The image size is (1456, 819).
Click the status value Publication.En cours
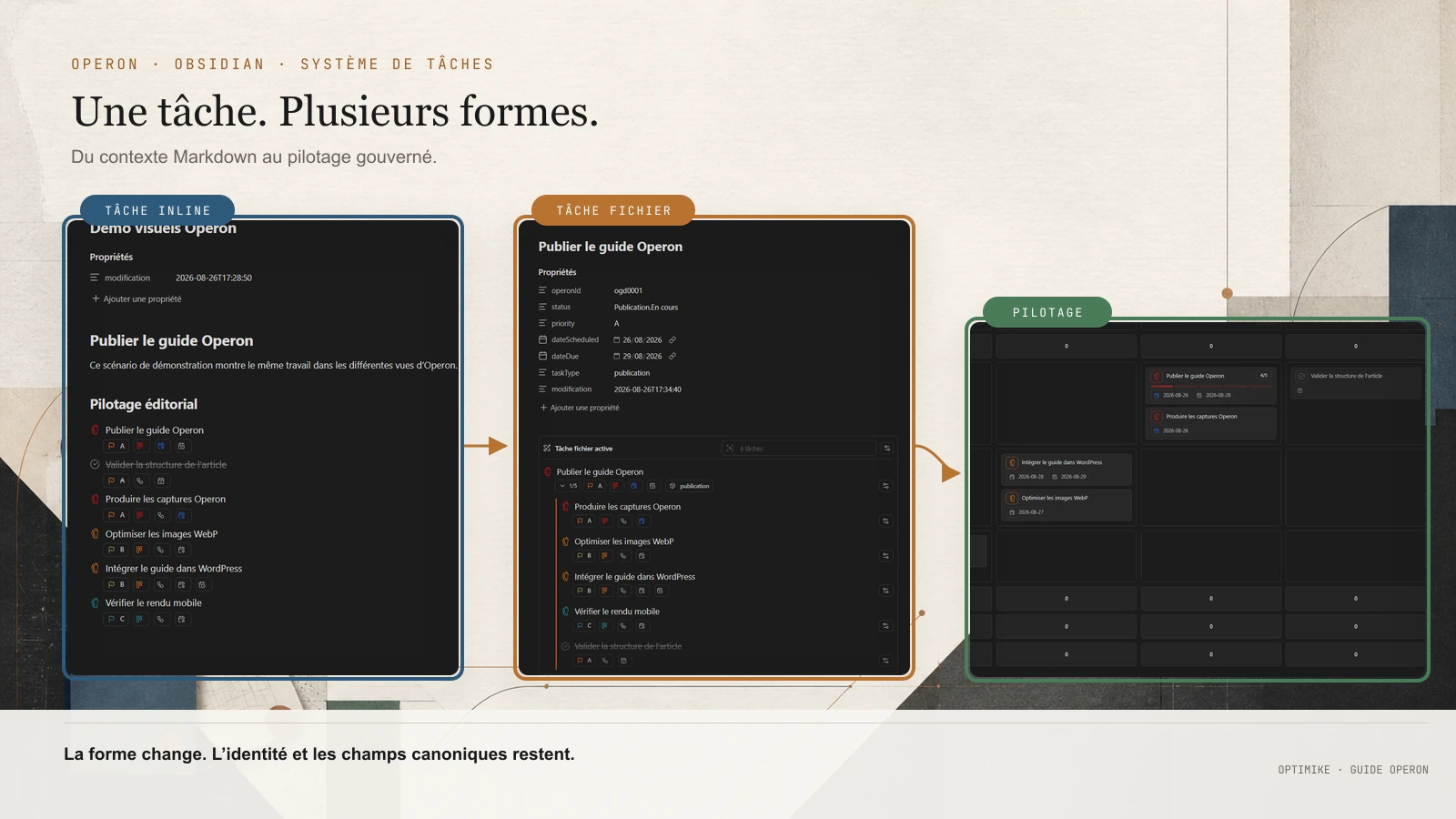[646, 308]
